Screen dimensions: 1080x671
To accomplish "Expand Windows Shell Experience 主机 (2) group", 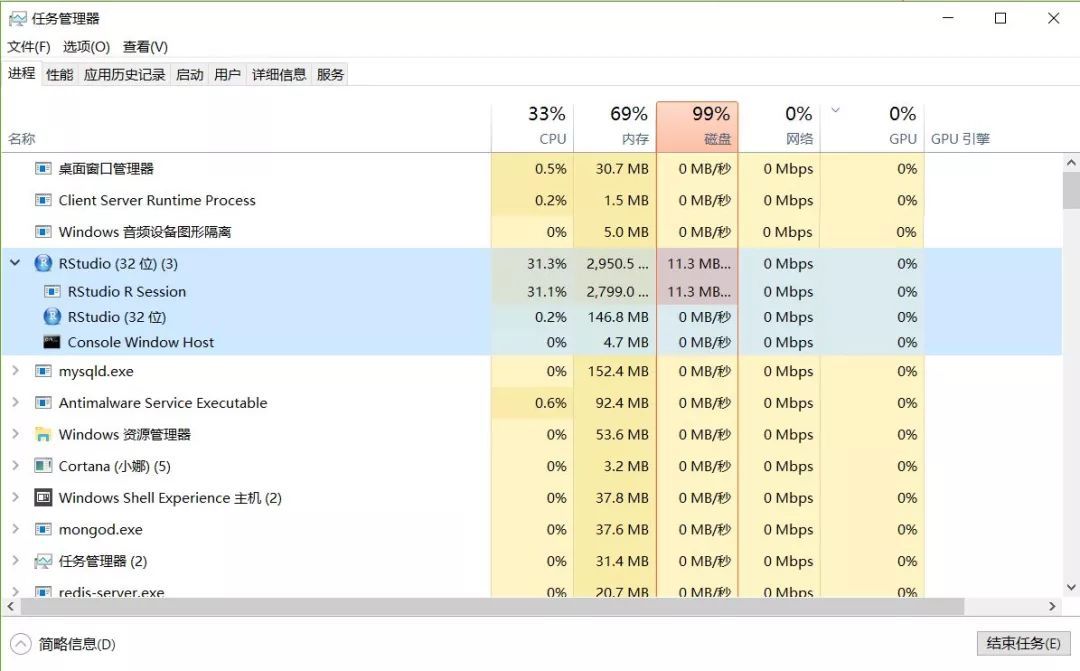I will pos(15,497).
